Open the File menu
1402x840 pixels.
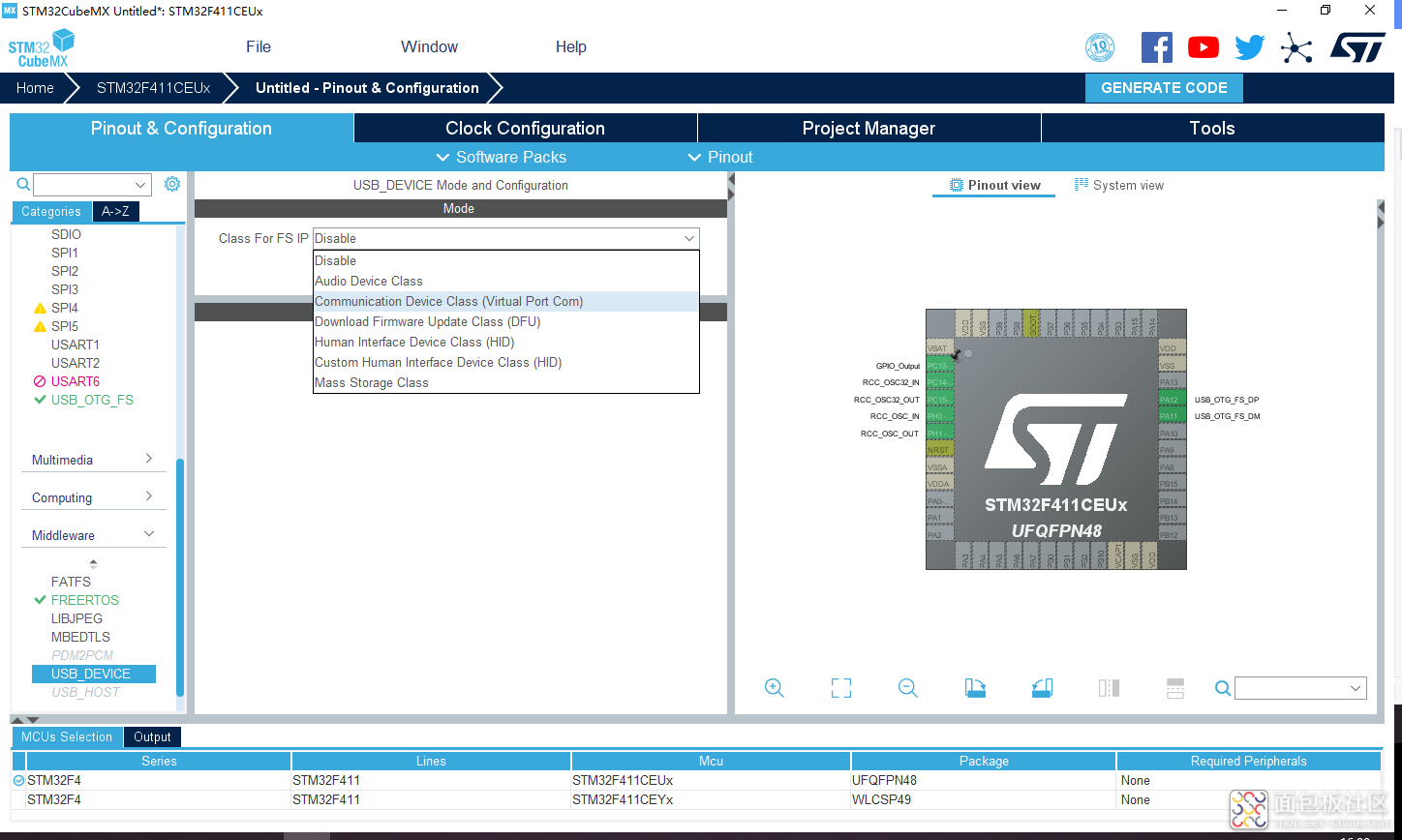tap(259, 46)
